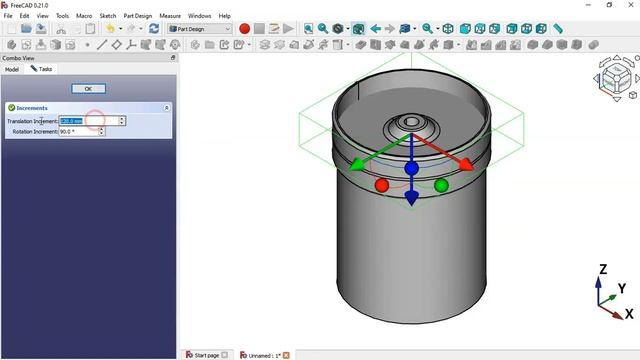Expand the subtractive primitive dropdown arrow
Viewport: 640px width, 360px height.
458,44
